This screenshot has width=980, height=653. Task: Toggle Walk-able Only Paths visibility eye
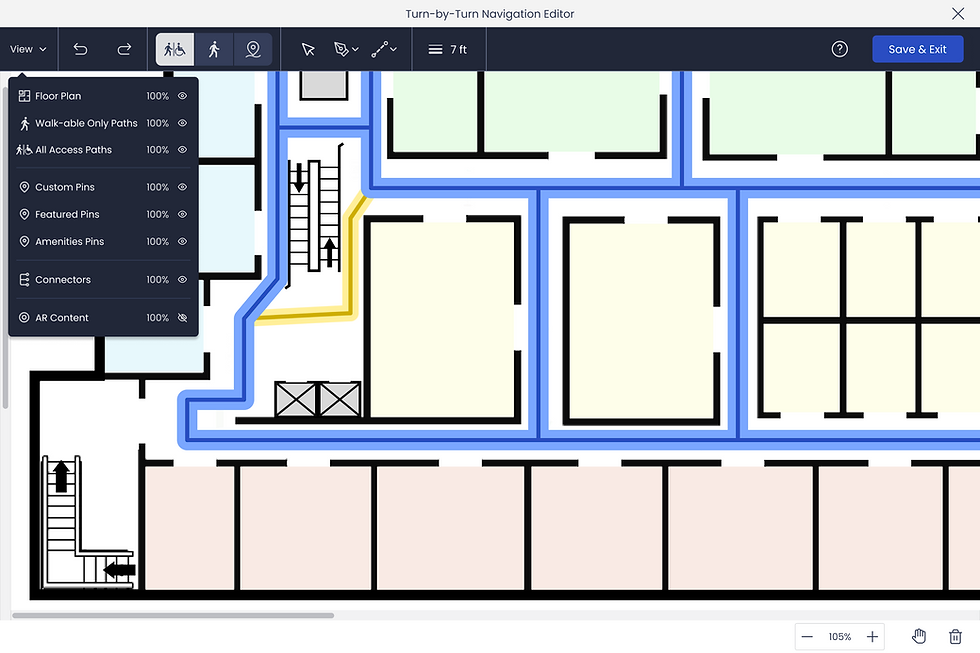pos(182,123)
